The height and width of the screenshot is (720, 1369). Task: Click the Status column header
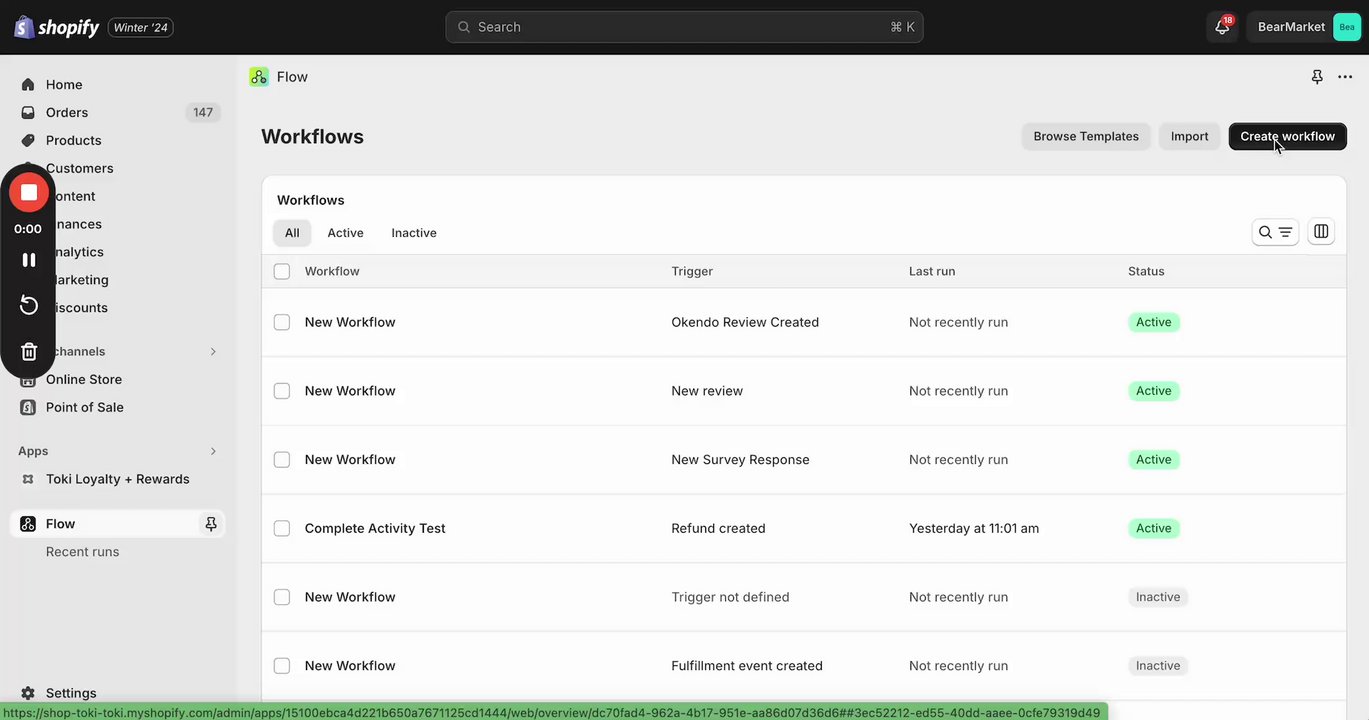1146,271
